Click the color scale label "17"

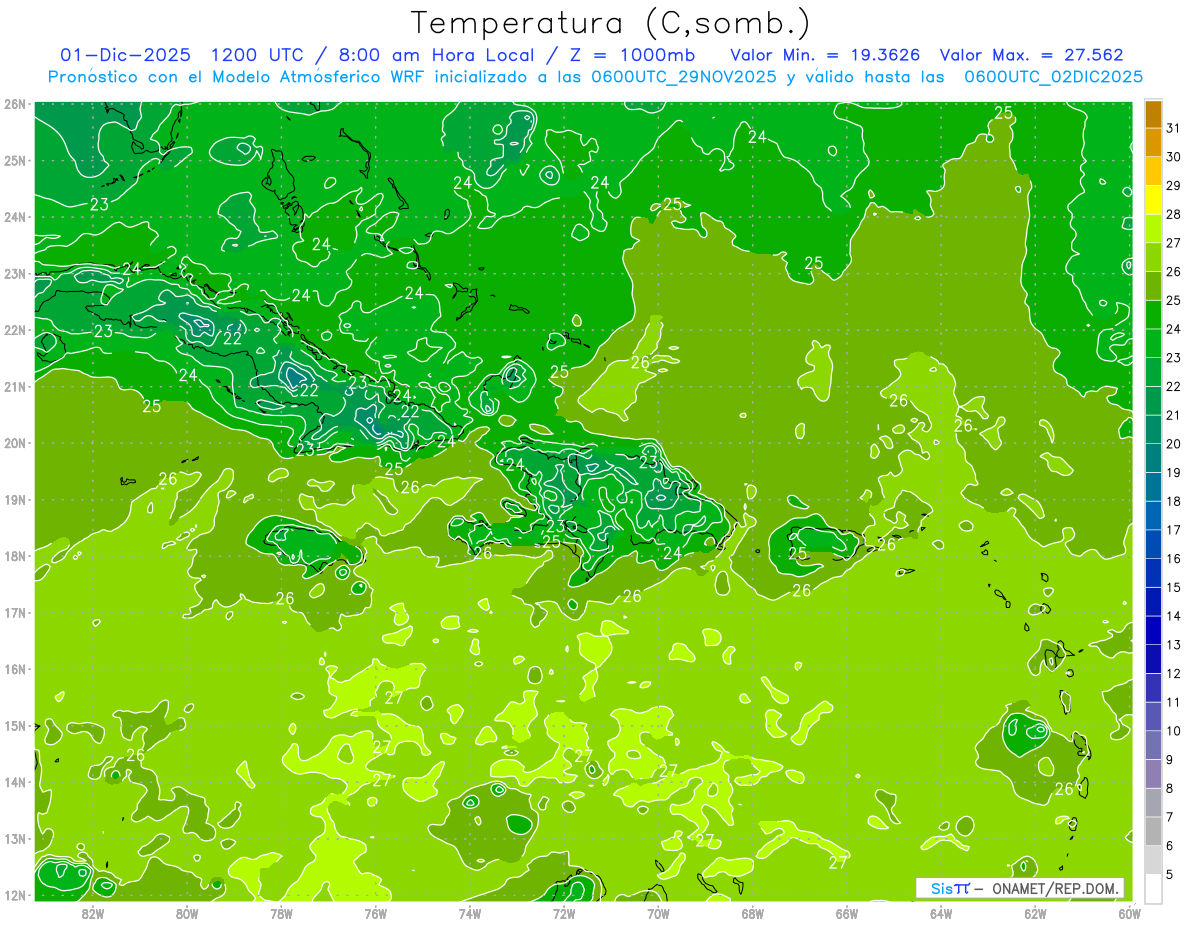1173,530
